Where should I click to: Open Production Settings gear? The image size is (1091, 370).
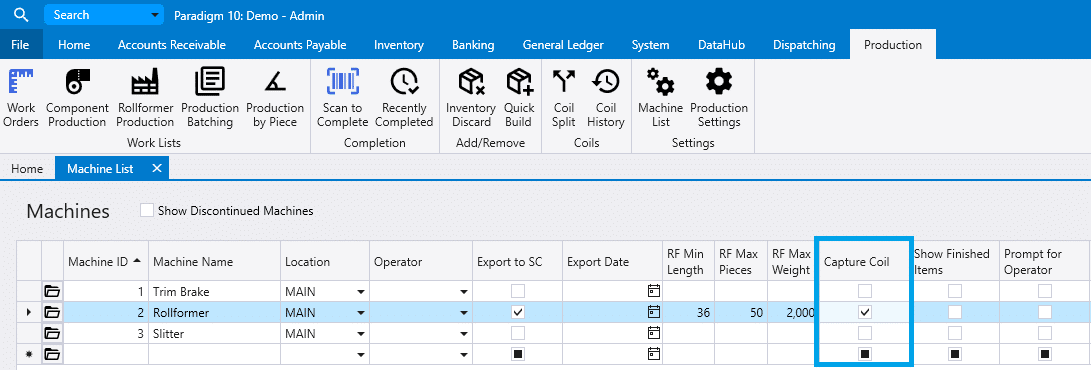pos(719,98)
